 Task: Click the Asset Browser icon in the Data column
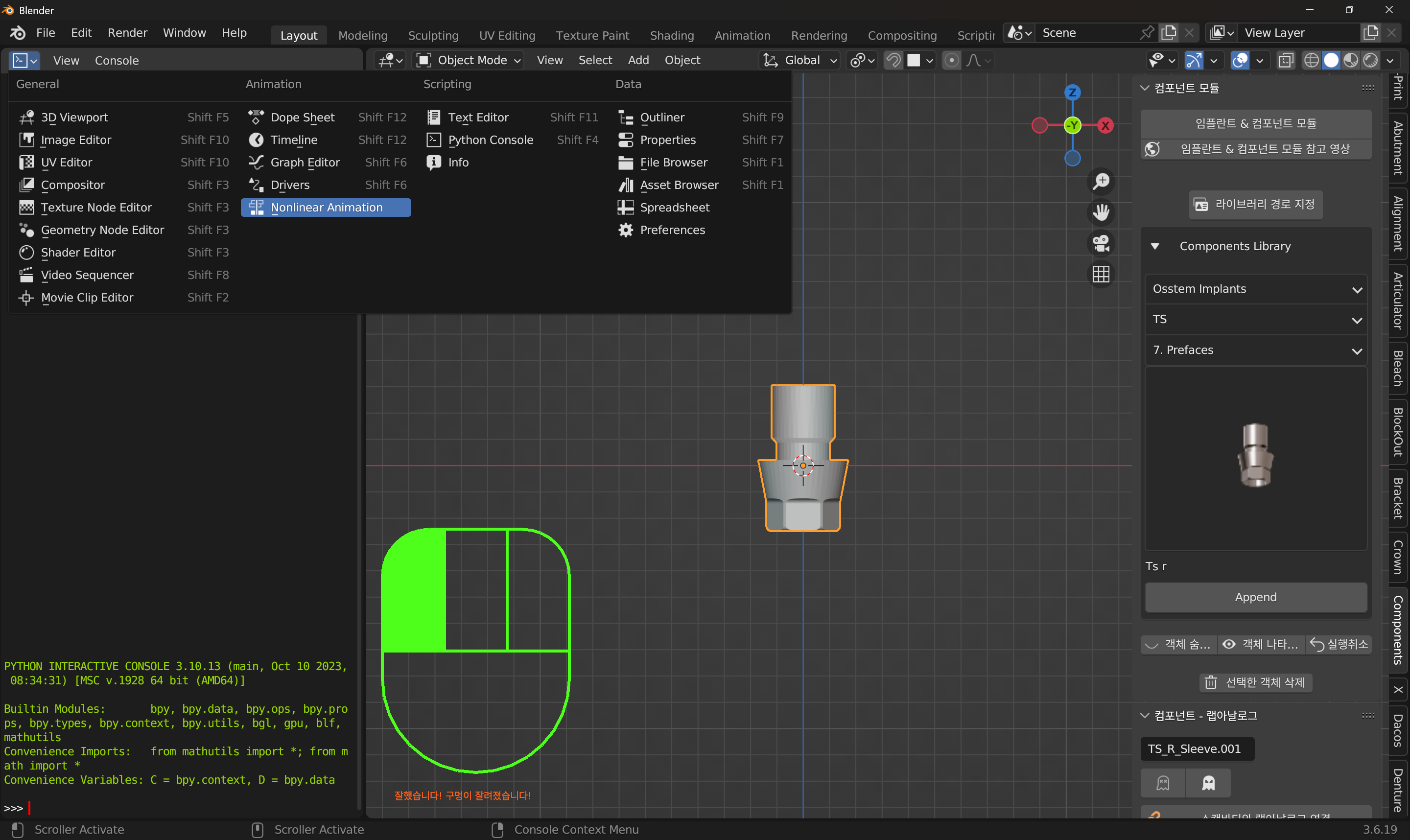(626, 185)
